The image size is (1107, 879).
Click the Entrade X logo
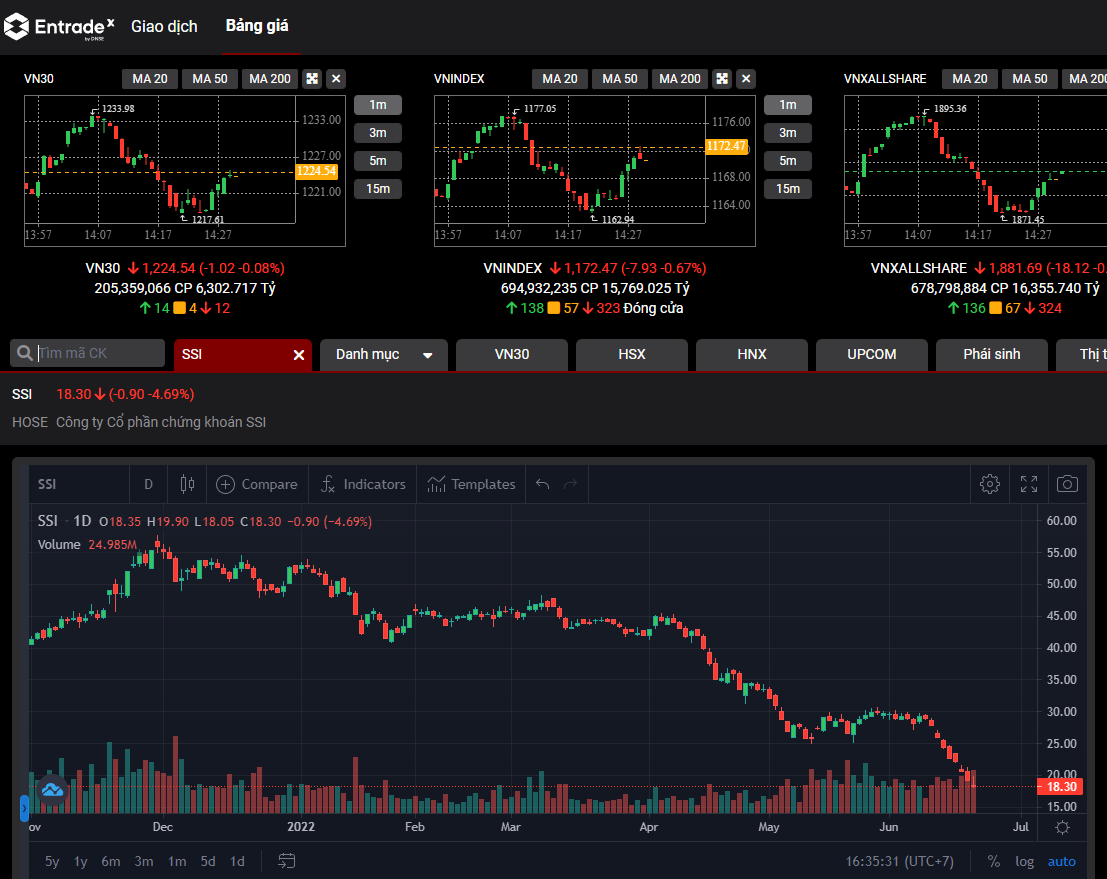coord(59,27)
